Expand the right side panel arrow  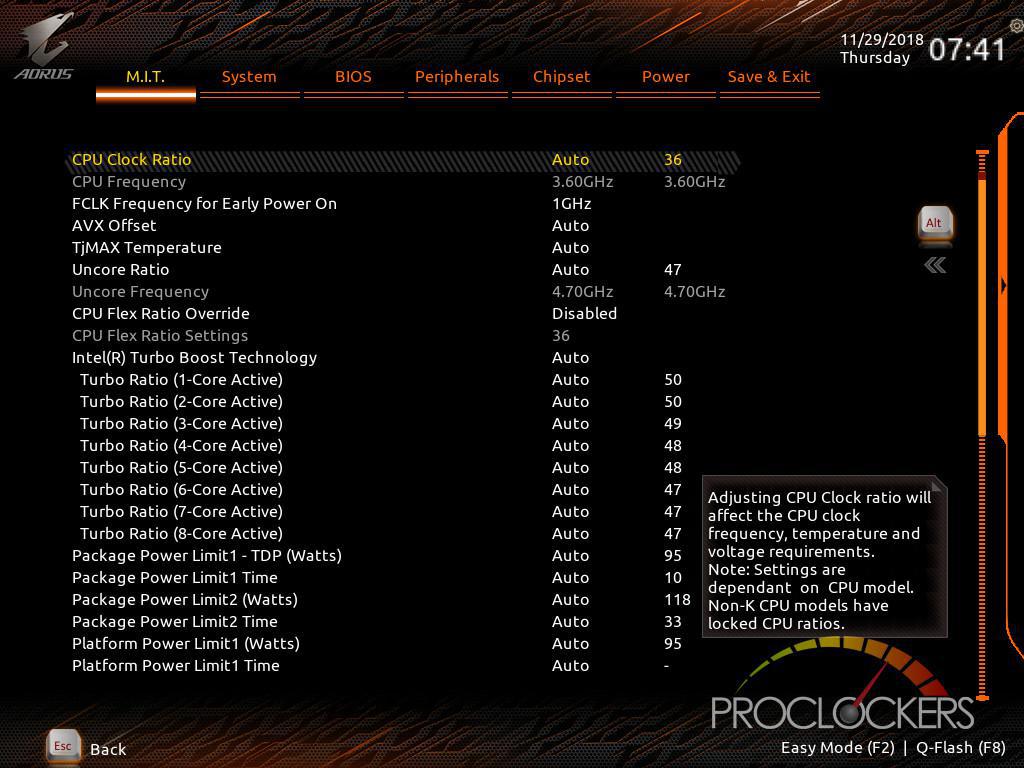click(x=1004, y=285)
